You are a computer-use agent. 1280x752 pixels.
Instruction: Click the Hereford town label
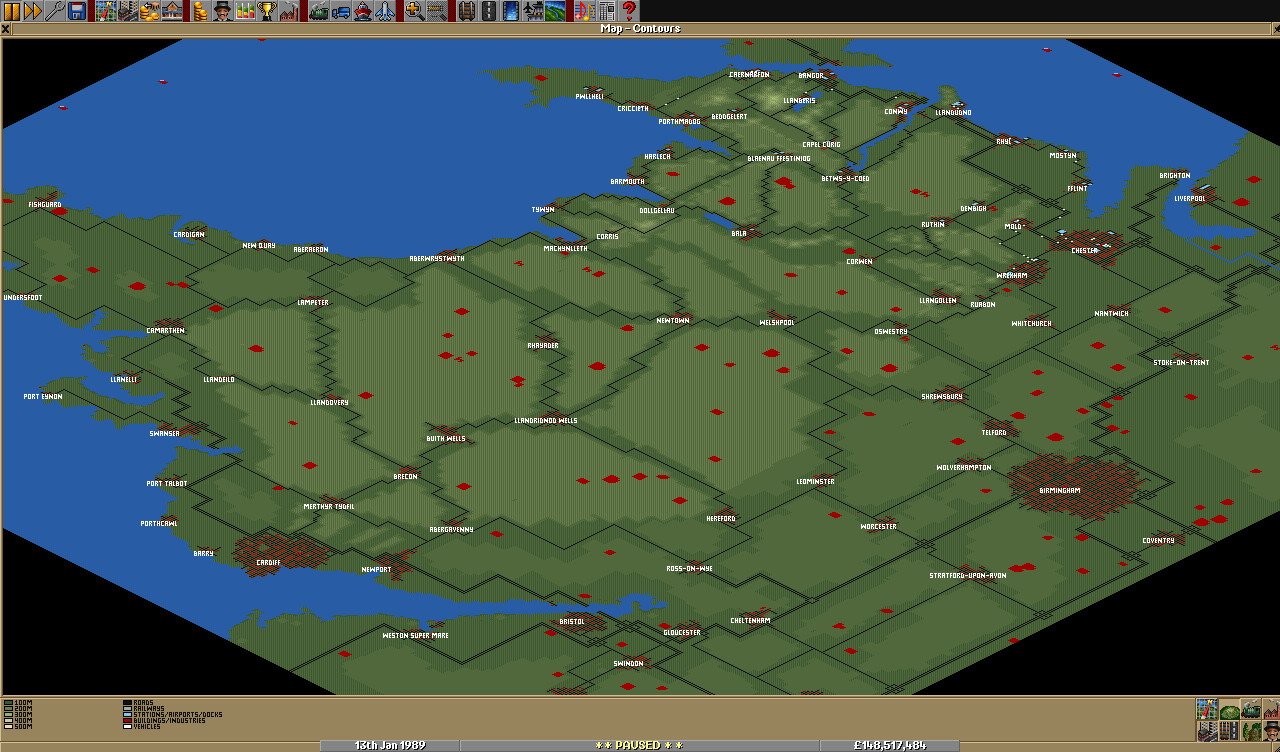point(721,519)
